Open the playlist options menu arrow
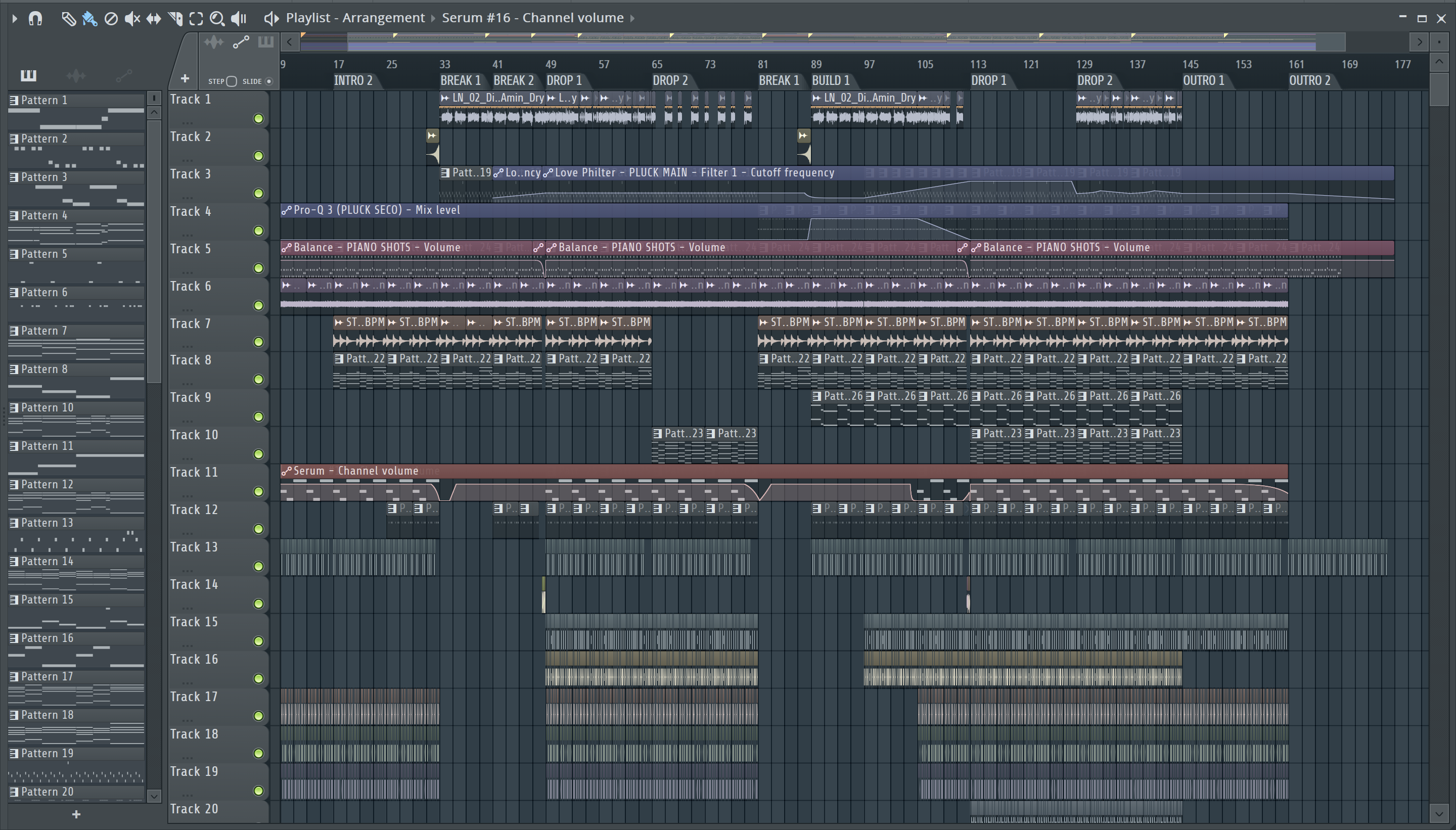The image size is (1456, 830). pos(15,19)
